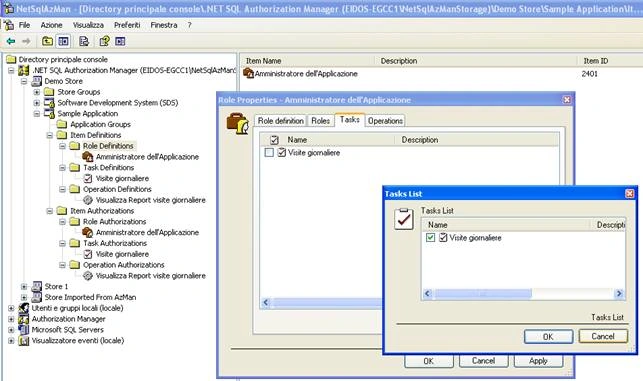This screenshot has width=643, height=381.
Task: Click the Back arrow toolbar icon
Action: (11, 41)
